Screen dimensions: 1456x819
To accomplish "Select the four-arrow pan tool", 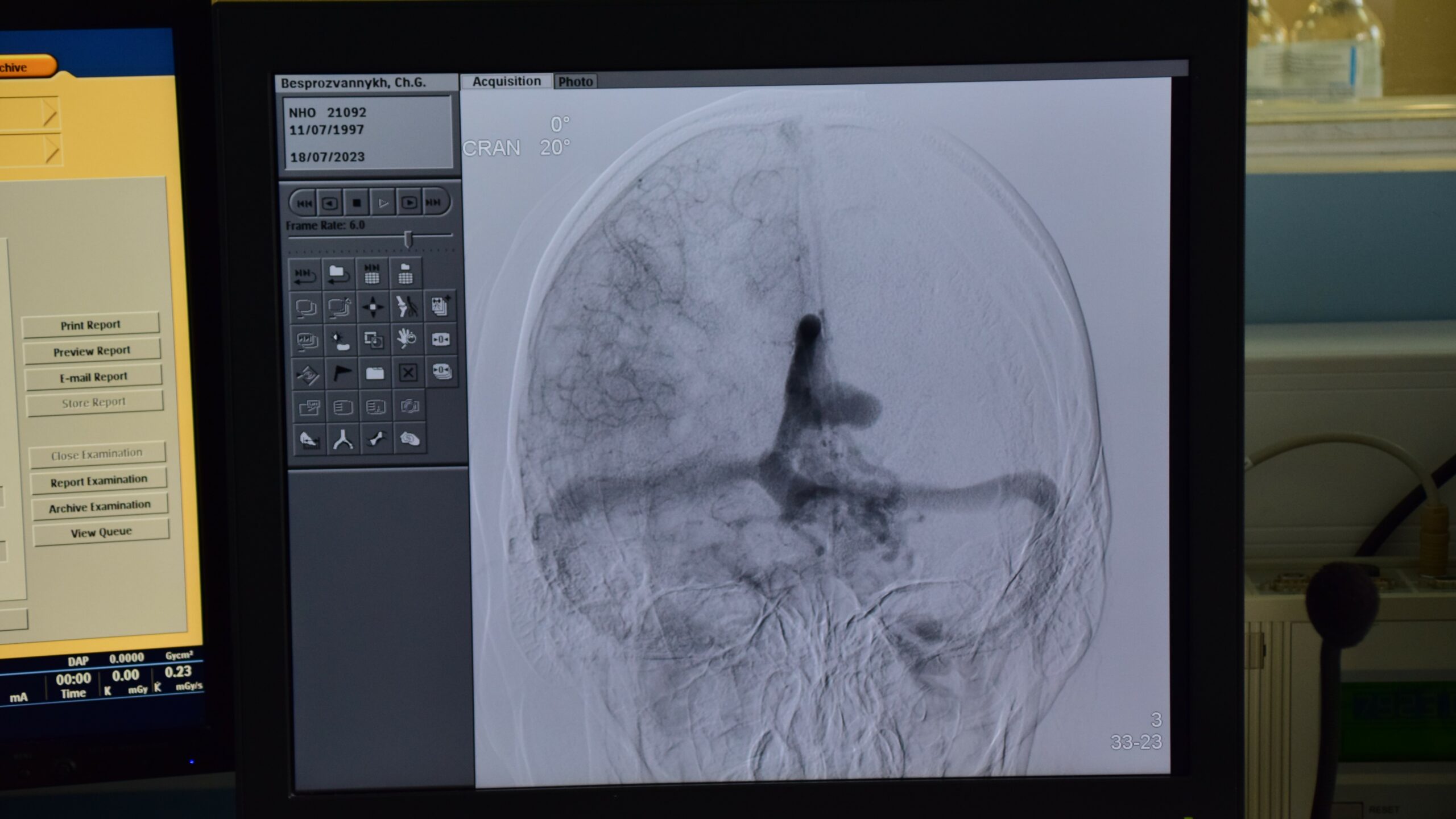I will point(373,307).
